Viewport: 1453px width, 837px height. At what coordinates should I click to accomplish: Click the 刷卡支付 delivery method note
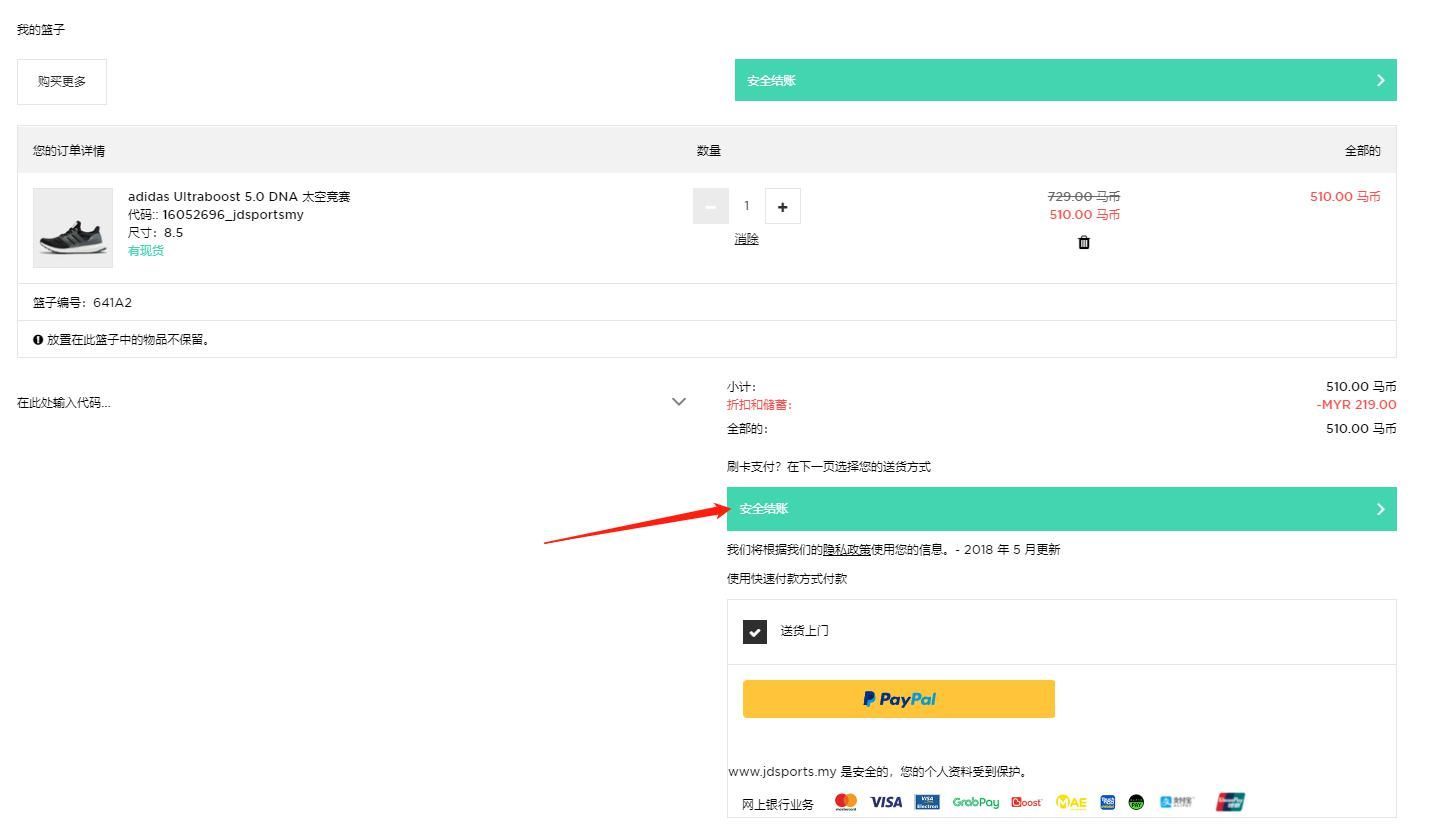pyautogui.click(x=829, y=467)
